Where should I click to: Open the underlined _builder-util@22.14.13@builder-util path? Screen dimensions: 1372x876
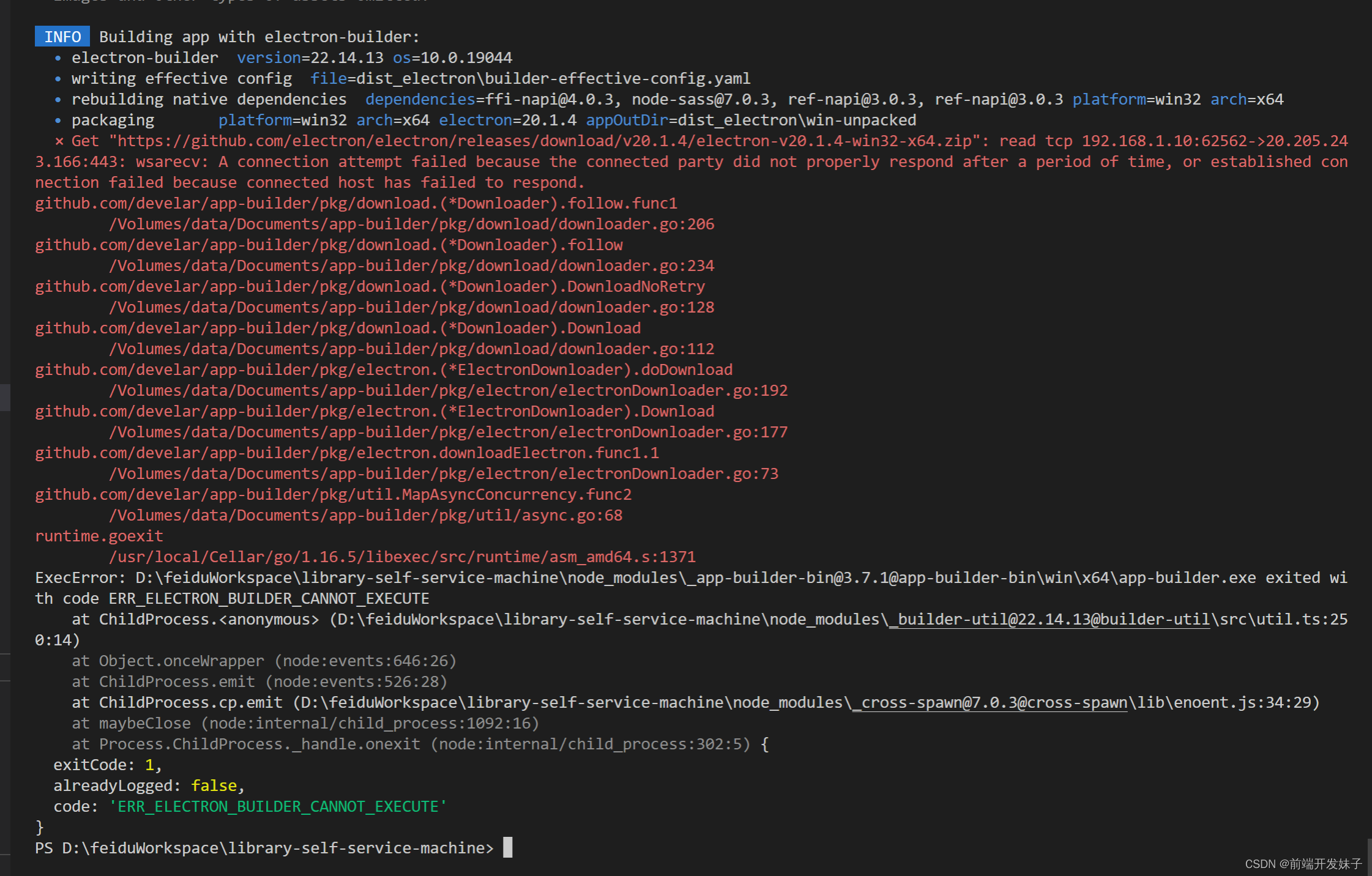tap(1050, 620)
